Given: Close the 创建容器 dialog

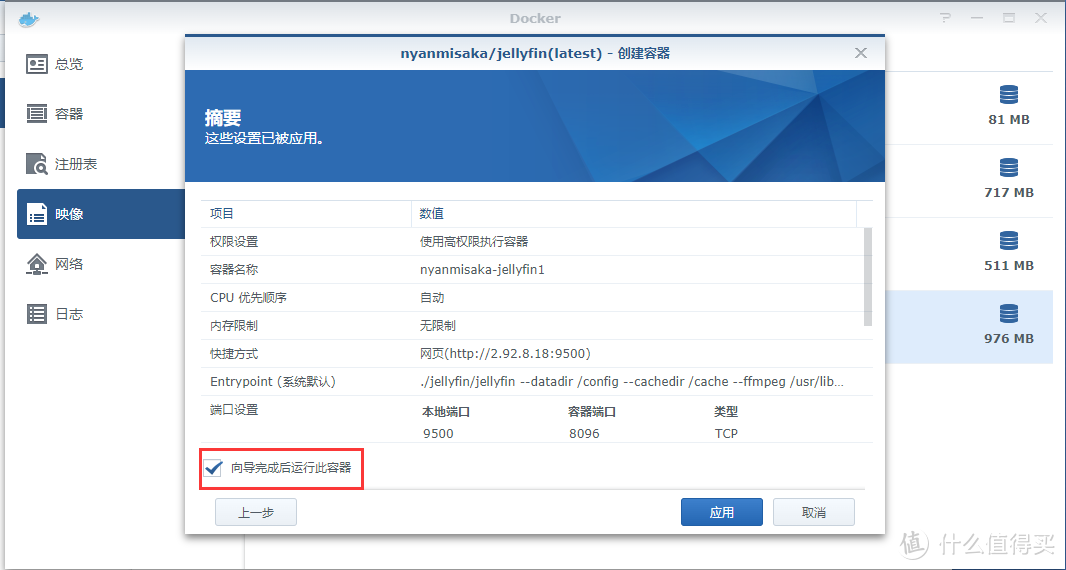Looking at the screenshot, I should point(861,53).
